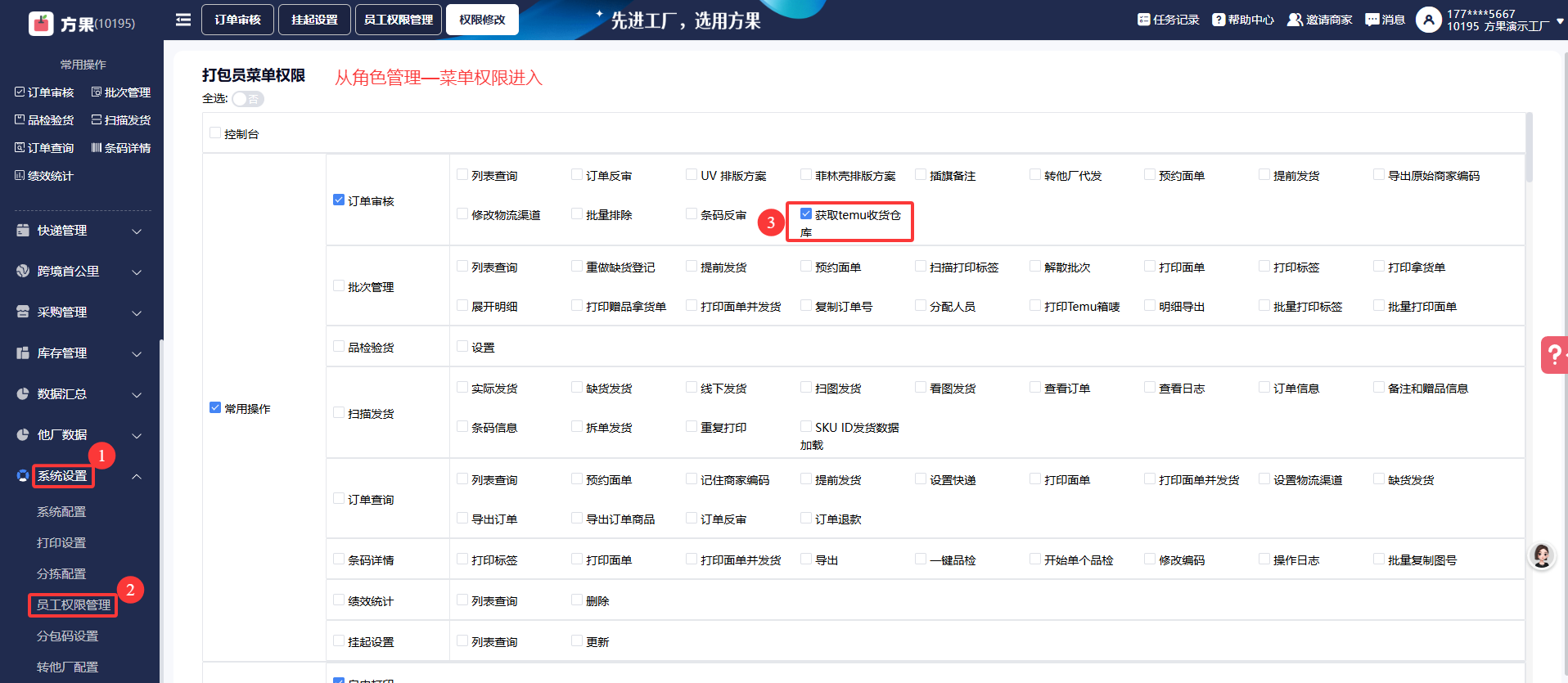Screen dimensions: 1568x683
Task: Check the 导出原始商家编码 checkbox
Action: click(x=1379, y=174)
